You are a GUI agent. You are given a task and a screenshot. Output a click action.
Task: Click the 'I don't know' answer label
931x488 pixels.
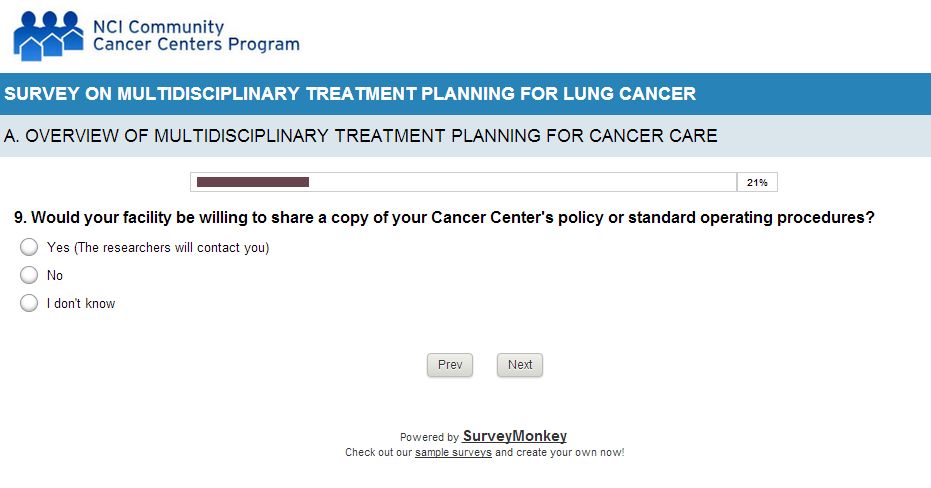81,304
